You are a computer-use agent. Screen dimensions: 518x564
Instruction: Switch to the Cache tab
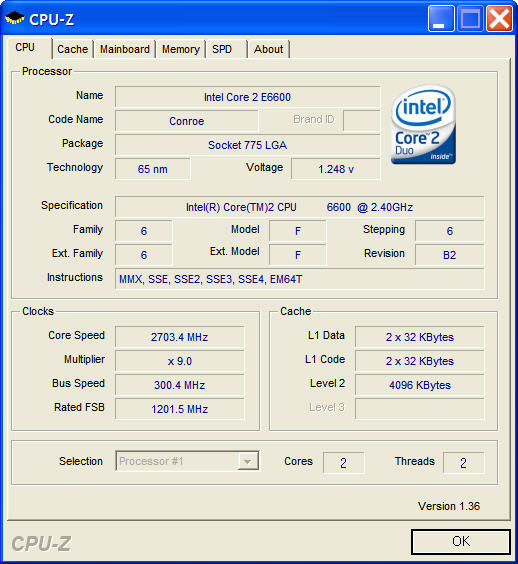point(73,49)
